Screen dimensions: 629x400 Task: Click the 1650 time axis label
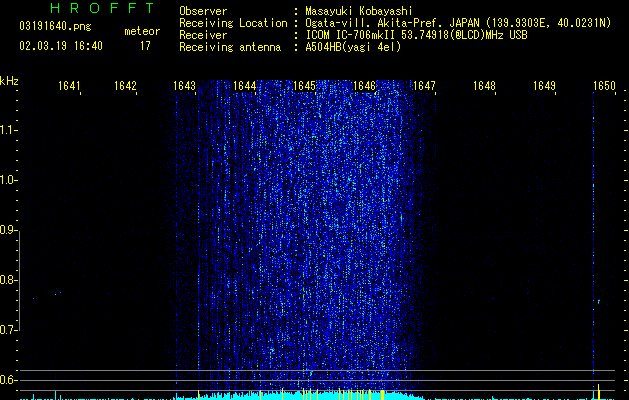604,86
